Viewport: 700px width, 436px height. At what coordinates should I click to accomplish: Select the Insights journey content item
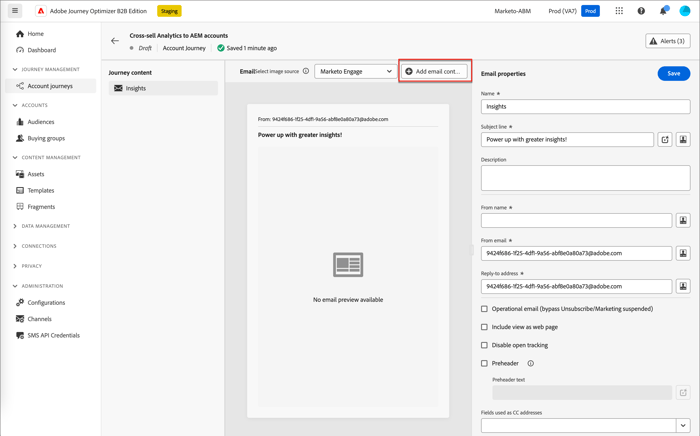tap(163, 88)
